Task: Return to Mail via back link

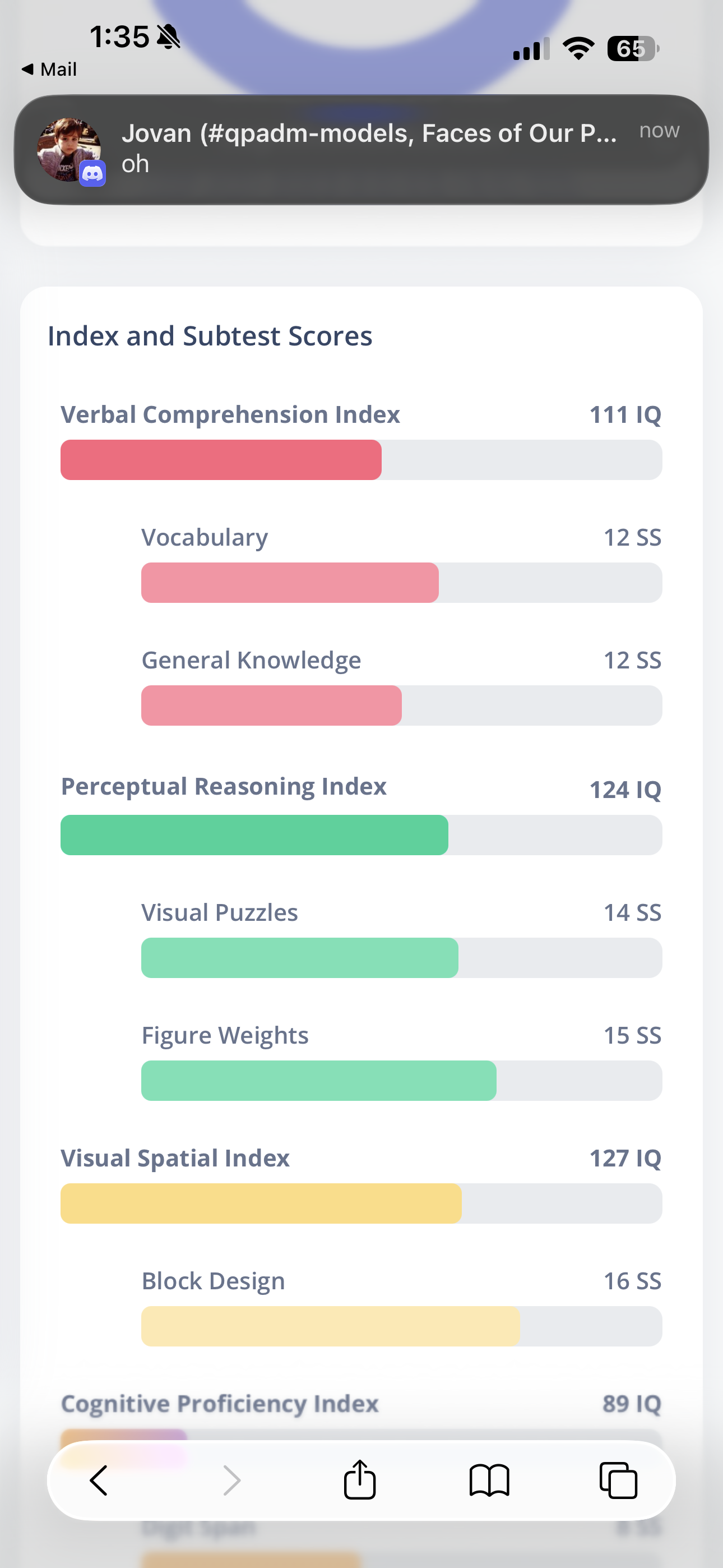Action: click(x=50, y=70)
